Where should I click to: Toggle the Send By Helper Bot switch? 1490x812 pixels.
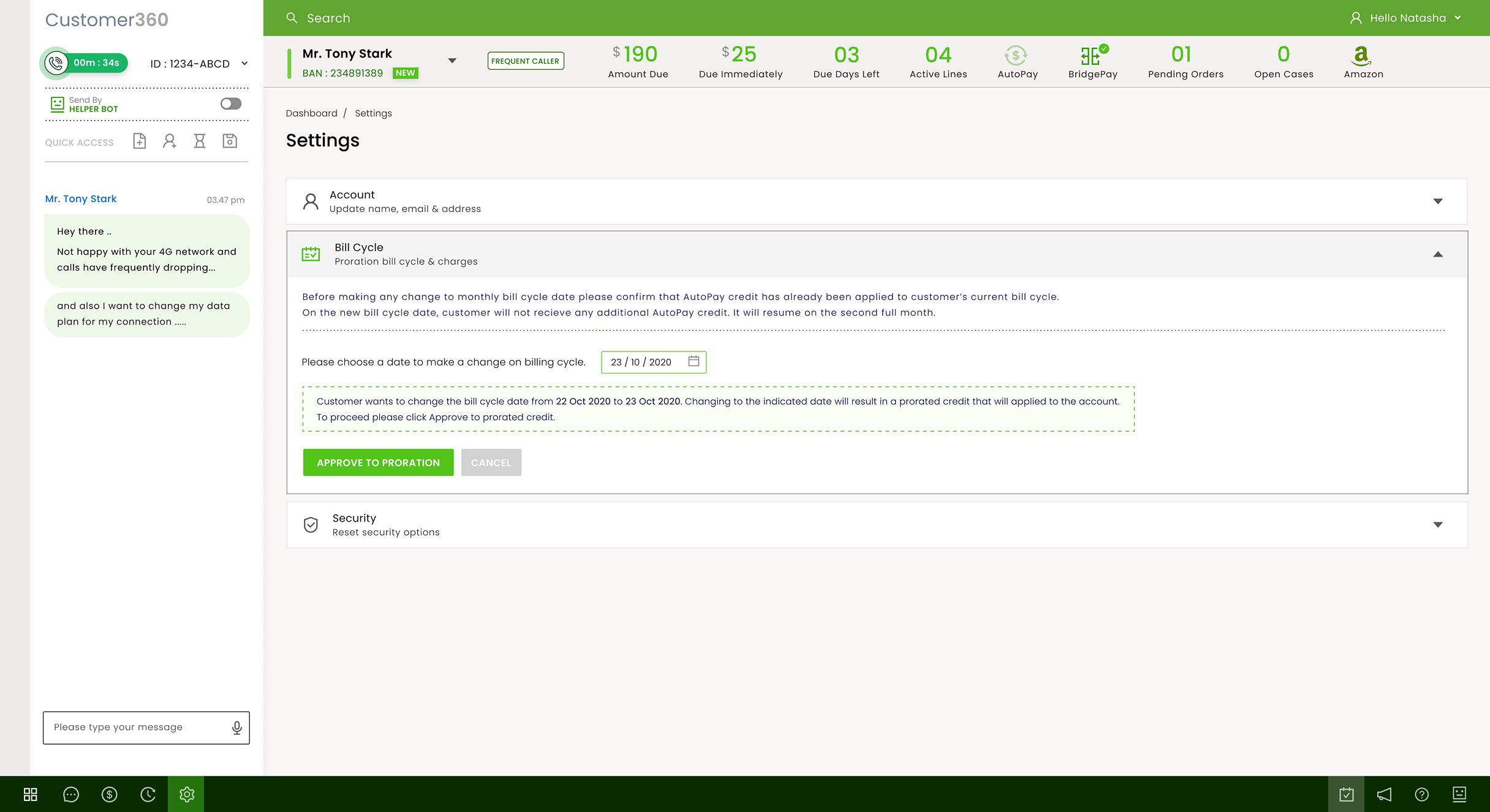(x=231, y=103)
